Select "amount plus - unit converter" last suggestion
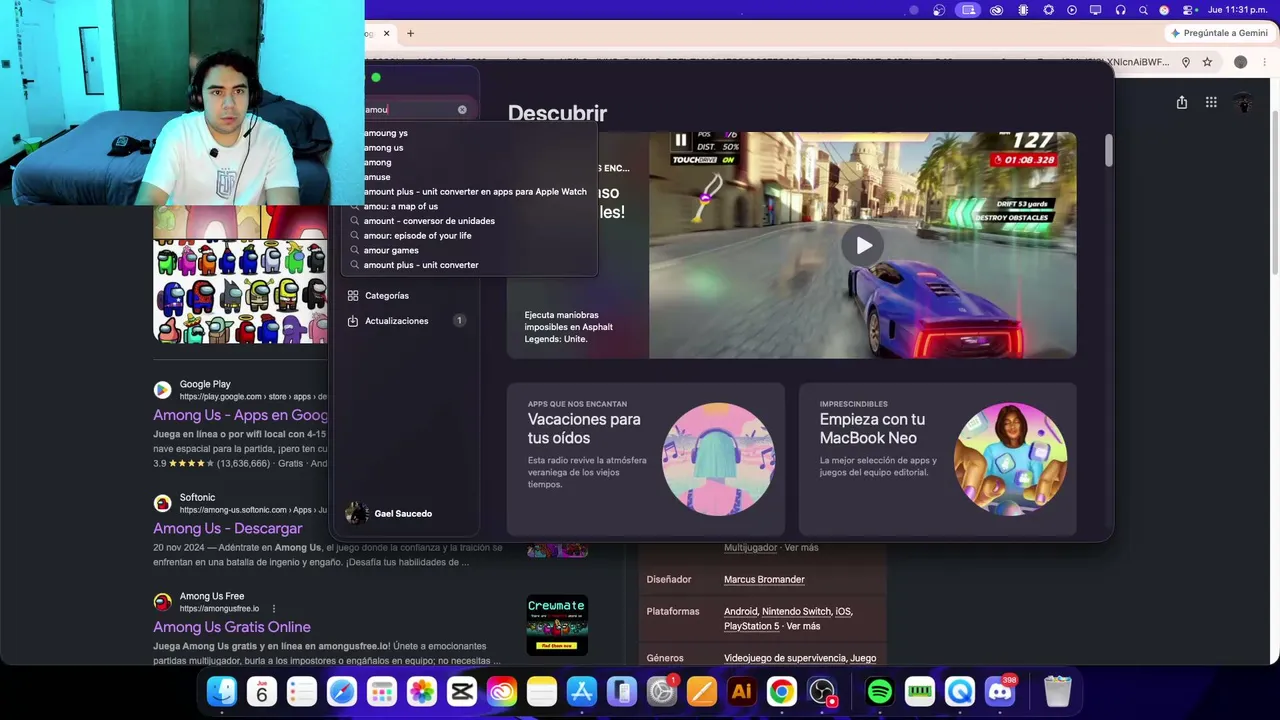The height and width of the screenshot is (720, 1280). click(x=421, y=265)
